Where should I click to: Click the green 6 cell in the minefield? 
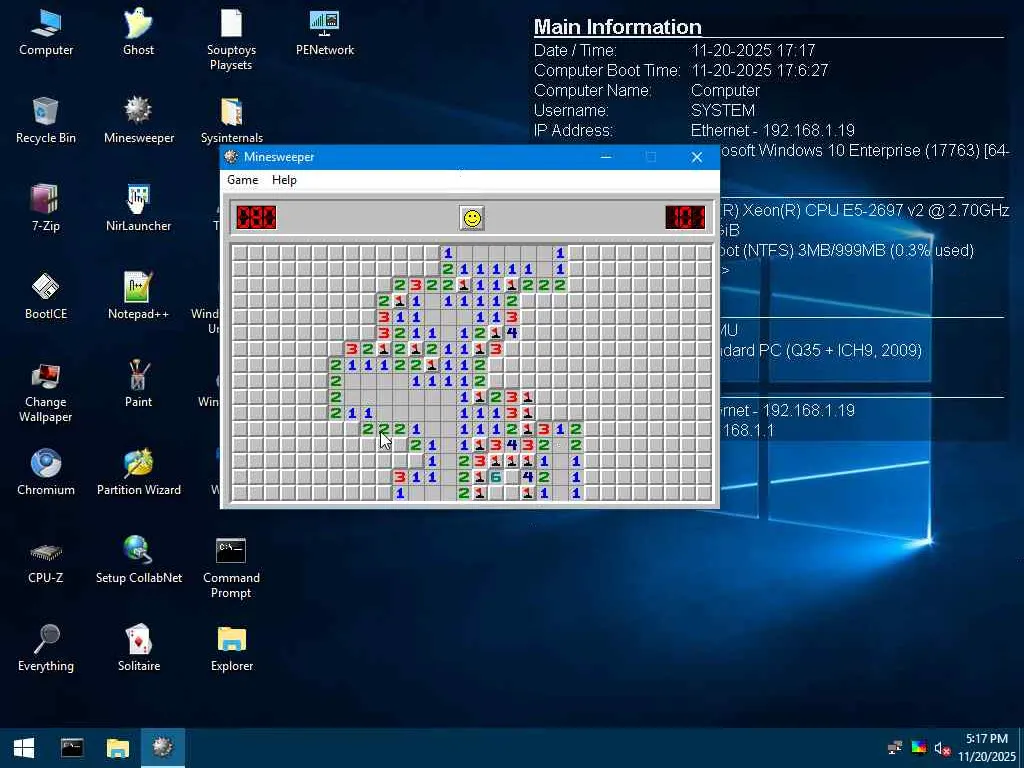click(496, 477)
